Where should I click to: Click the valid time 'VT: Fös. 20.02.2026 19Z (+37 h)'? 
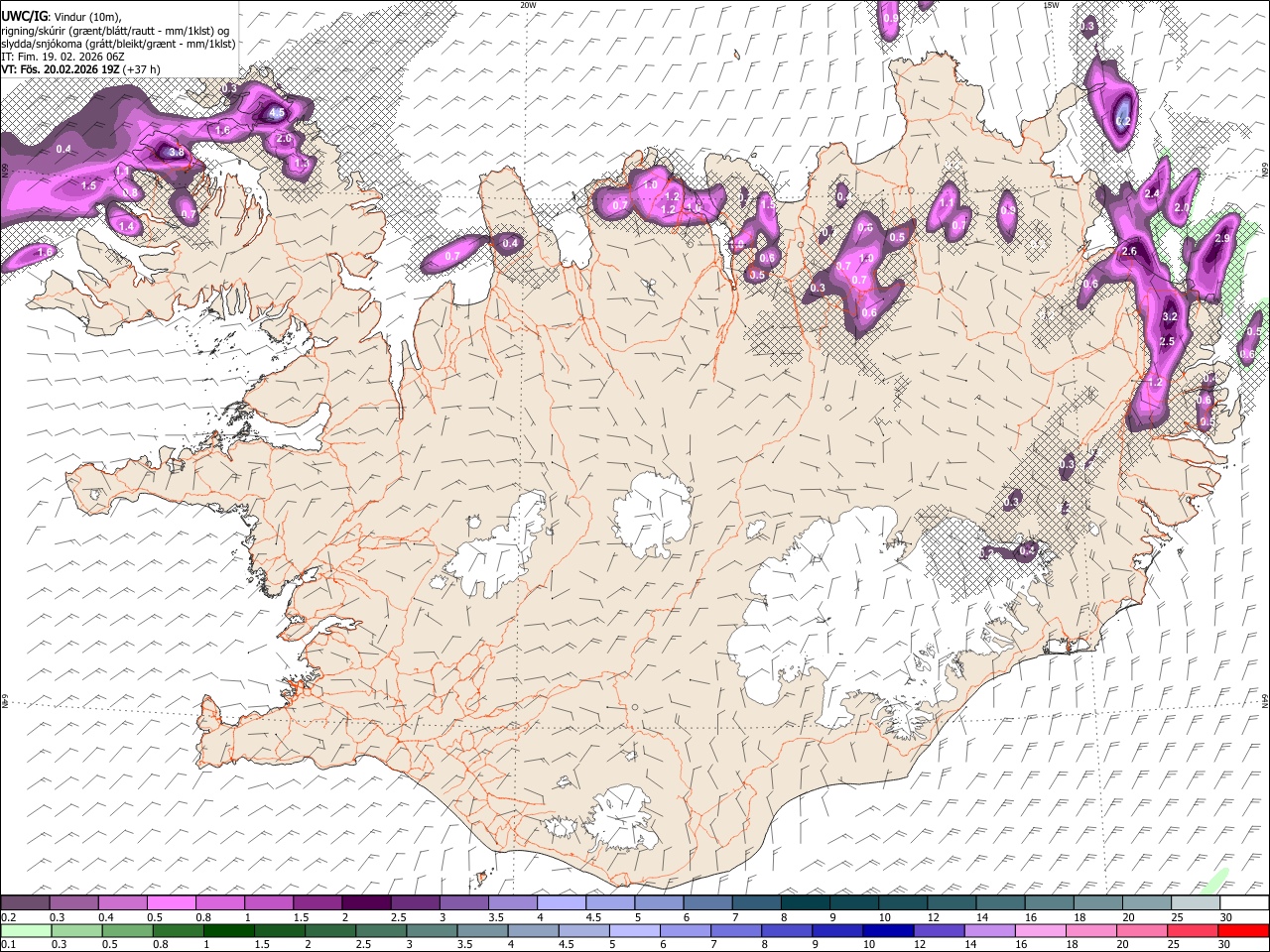[x=80, y=69]
